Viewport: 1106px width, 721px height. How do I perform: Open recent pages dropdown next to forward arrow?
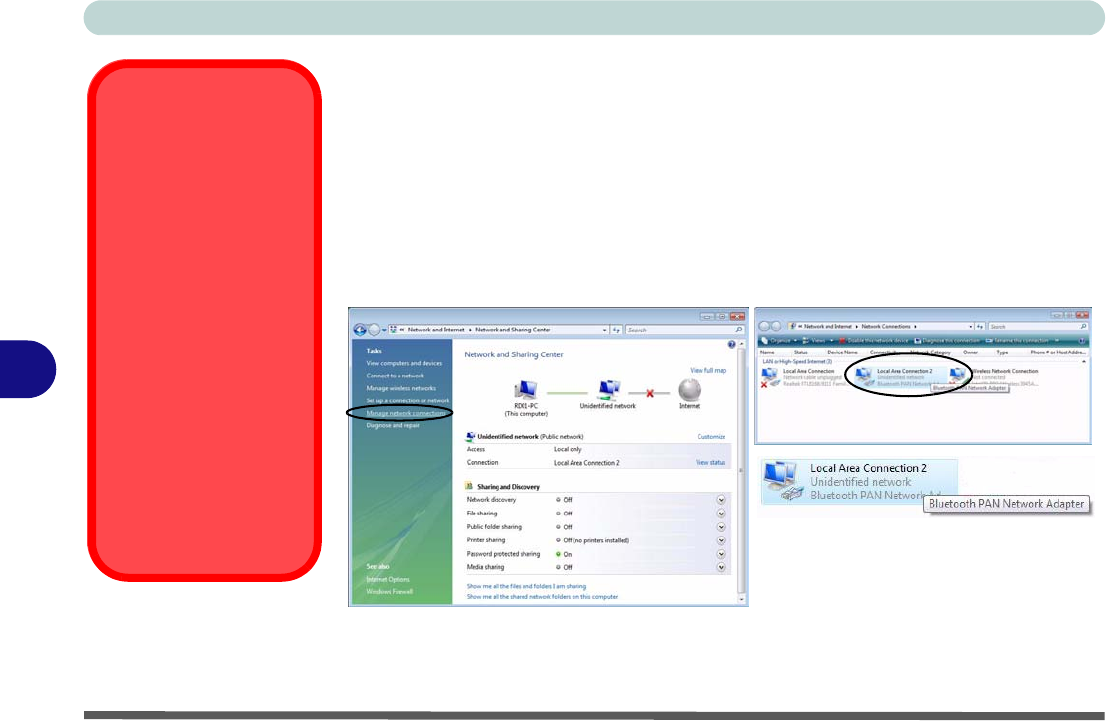click(x=384, y=330)
